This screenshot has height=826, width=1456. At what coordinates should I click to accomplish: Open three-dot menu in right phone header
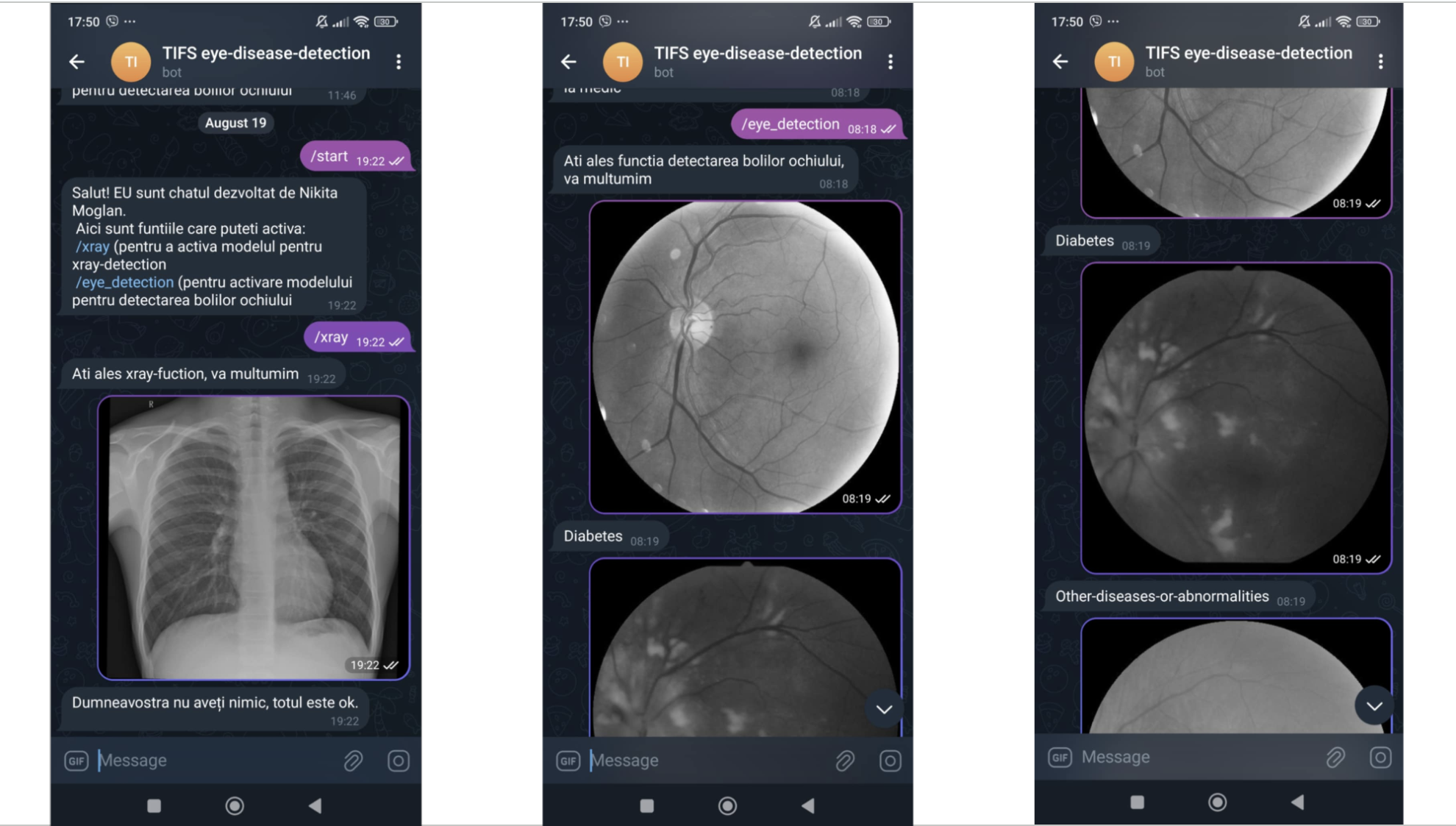coord(1380,62)
